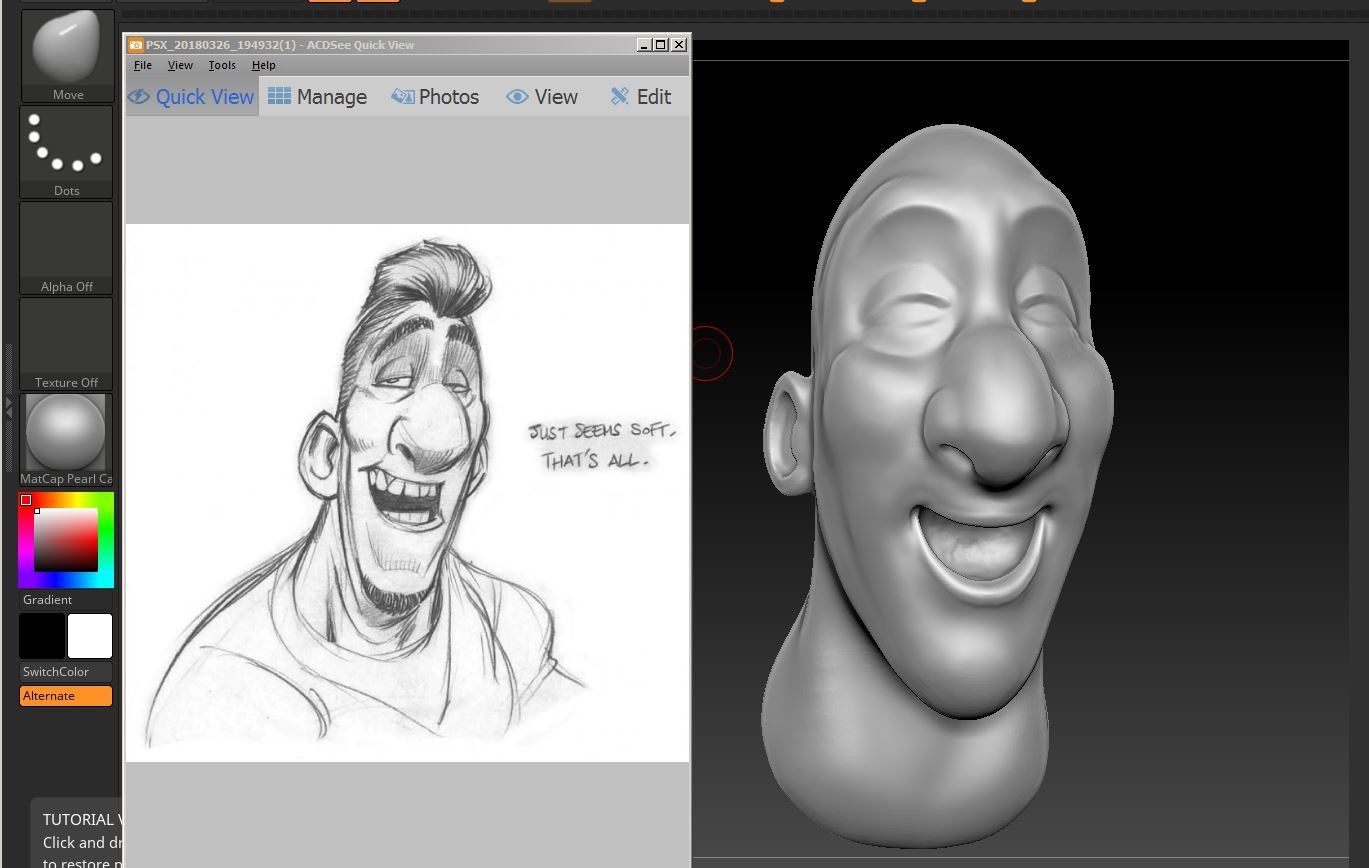The width and height of the screenshot is (1369, 868).
Task: Switch to the Edit mode tab
Action: point(641,97)
